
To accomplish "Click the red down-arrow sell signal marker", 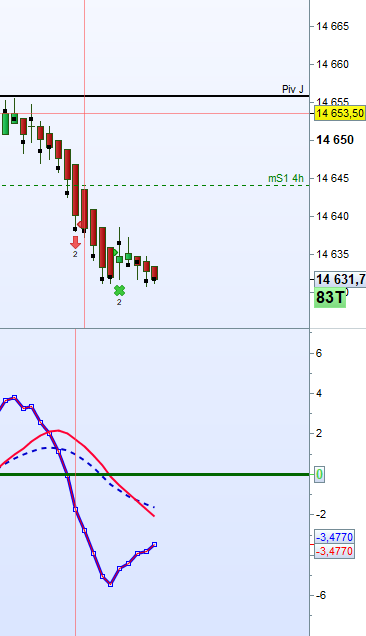I will (75, 243).
